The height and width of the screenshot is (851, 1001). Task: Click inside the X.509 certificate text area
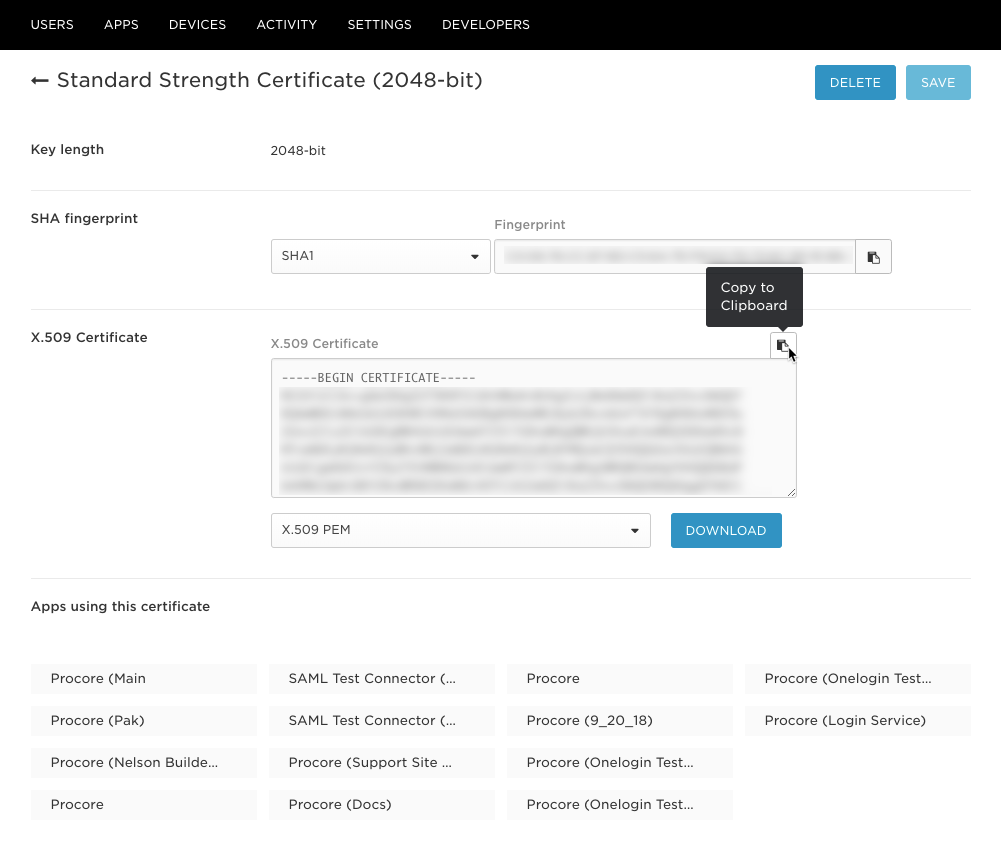(534, 428)
